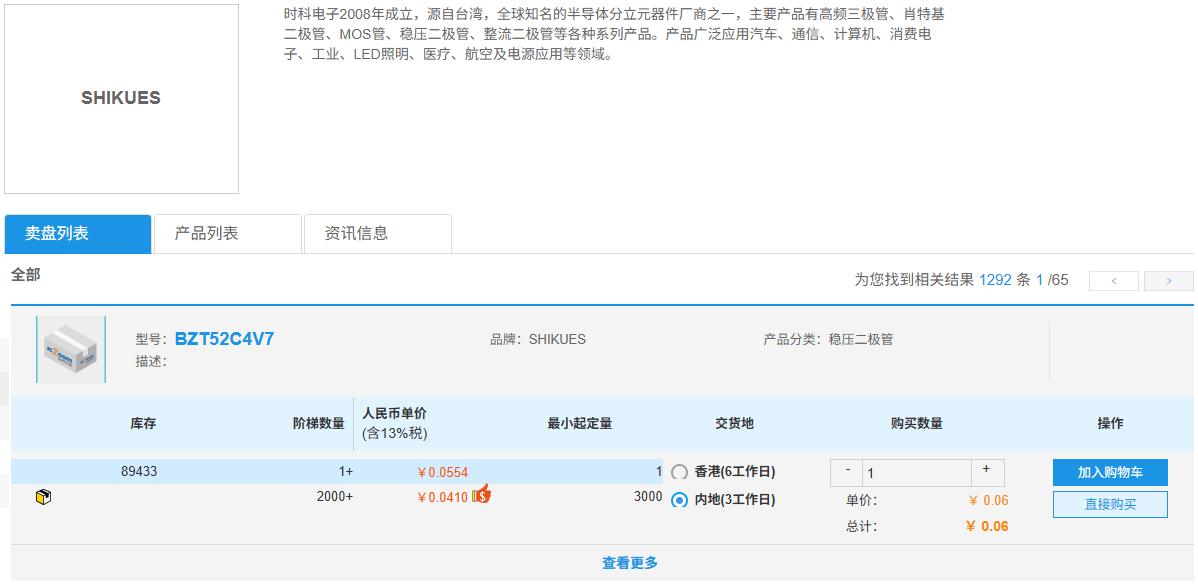Select the 内地(3工作日) delivery option
The height and width of the screenshot is (586, 1198).
coord(679,500)
